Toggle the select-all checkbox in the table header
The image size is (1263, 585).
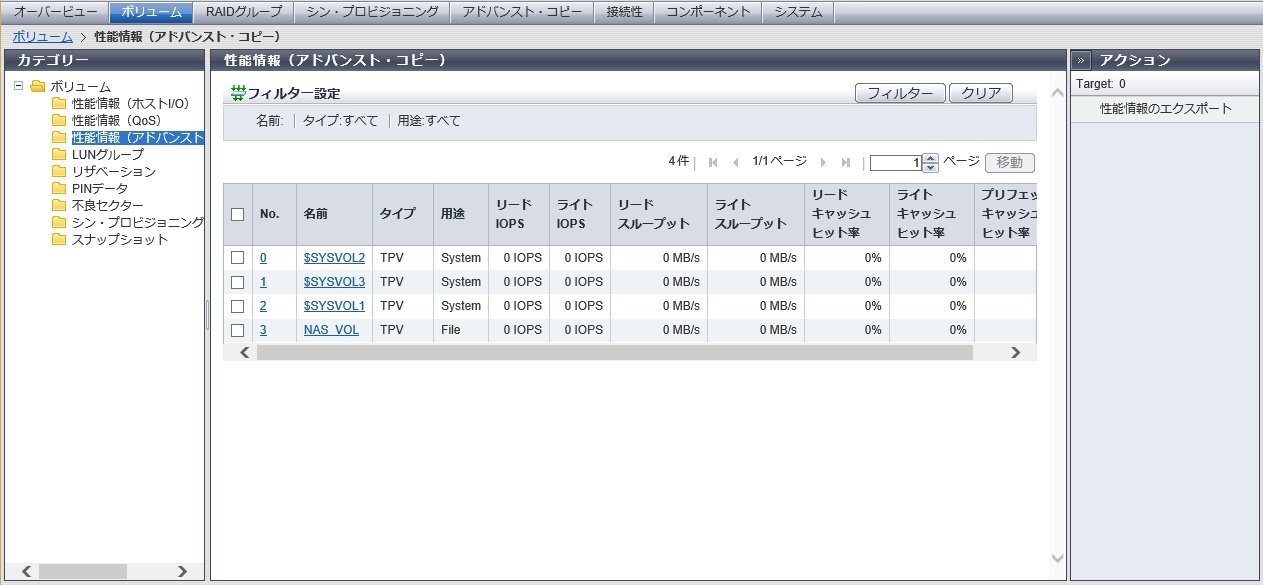(237, 214)
